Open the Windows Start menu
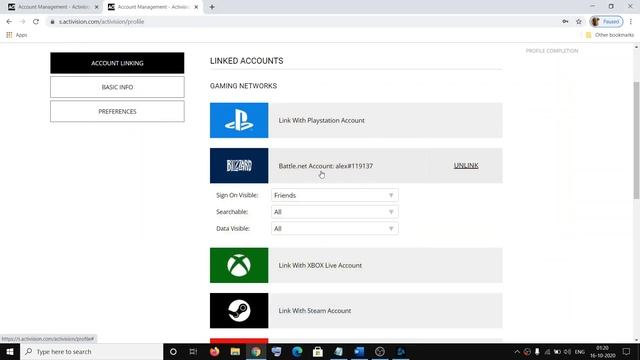This screenshot has height=360, width=640. pos(10,351)
